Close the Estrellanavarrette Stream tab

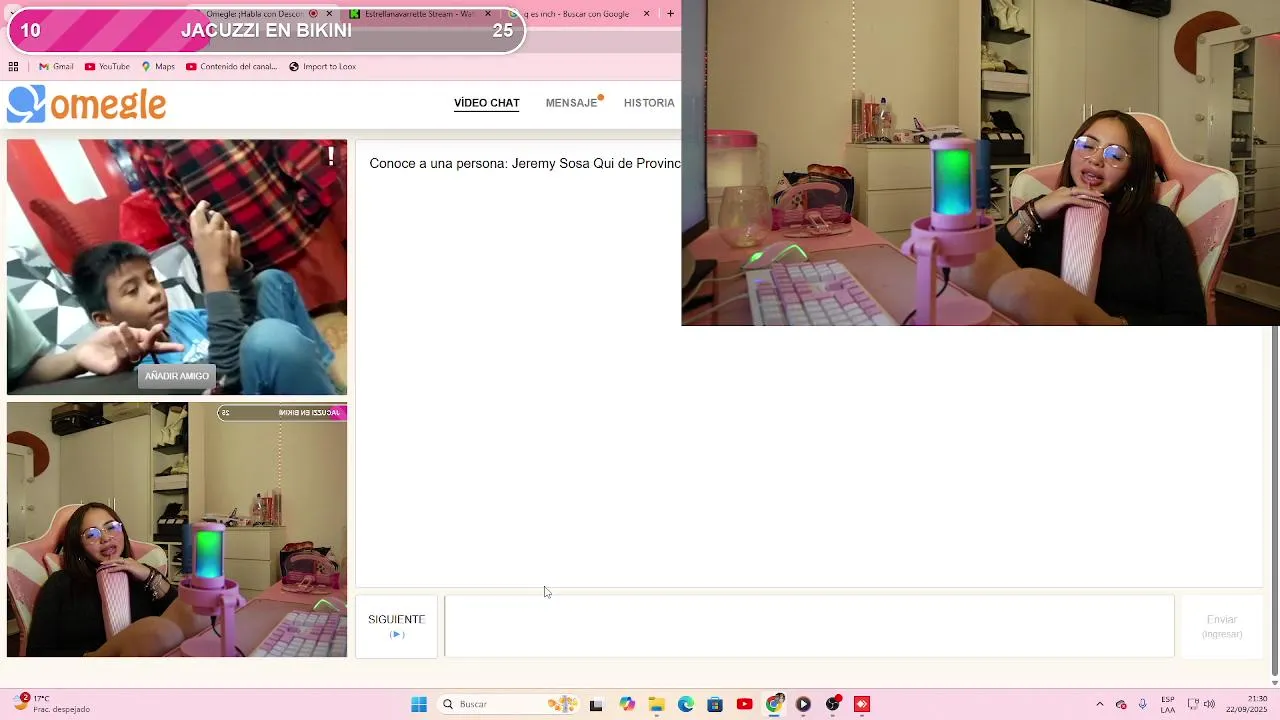(488, 14)
